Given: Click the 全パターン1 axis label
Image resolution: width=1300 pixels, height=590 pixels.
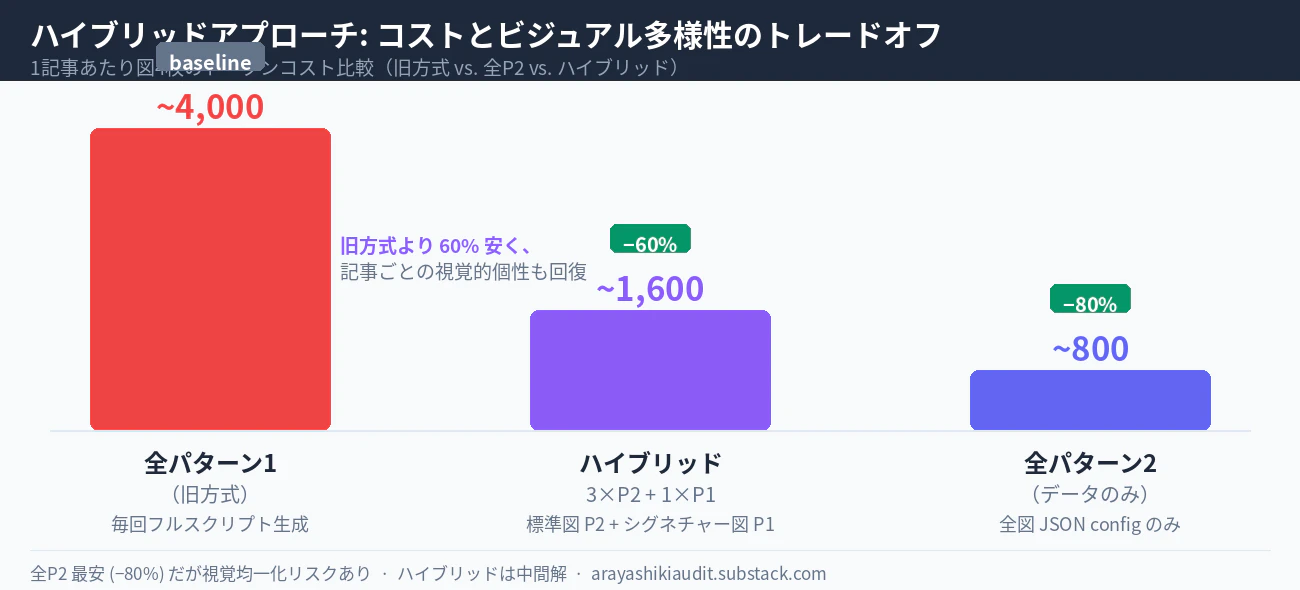Looking at the screenshot, I should tap(210, 463).
